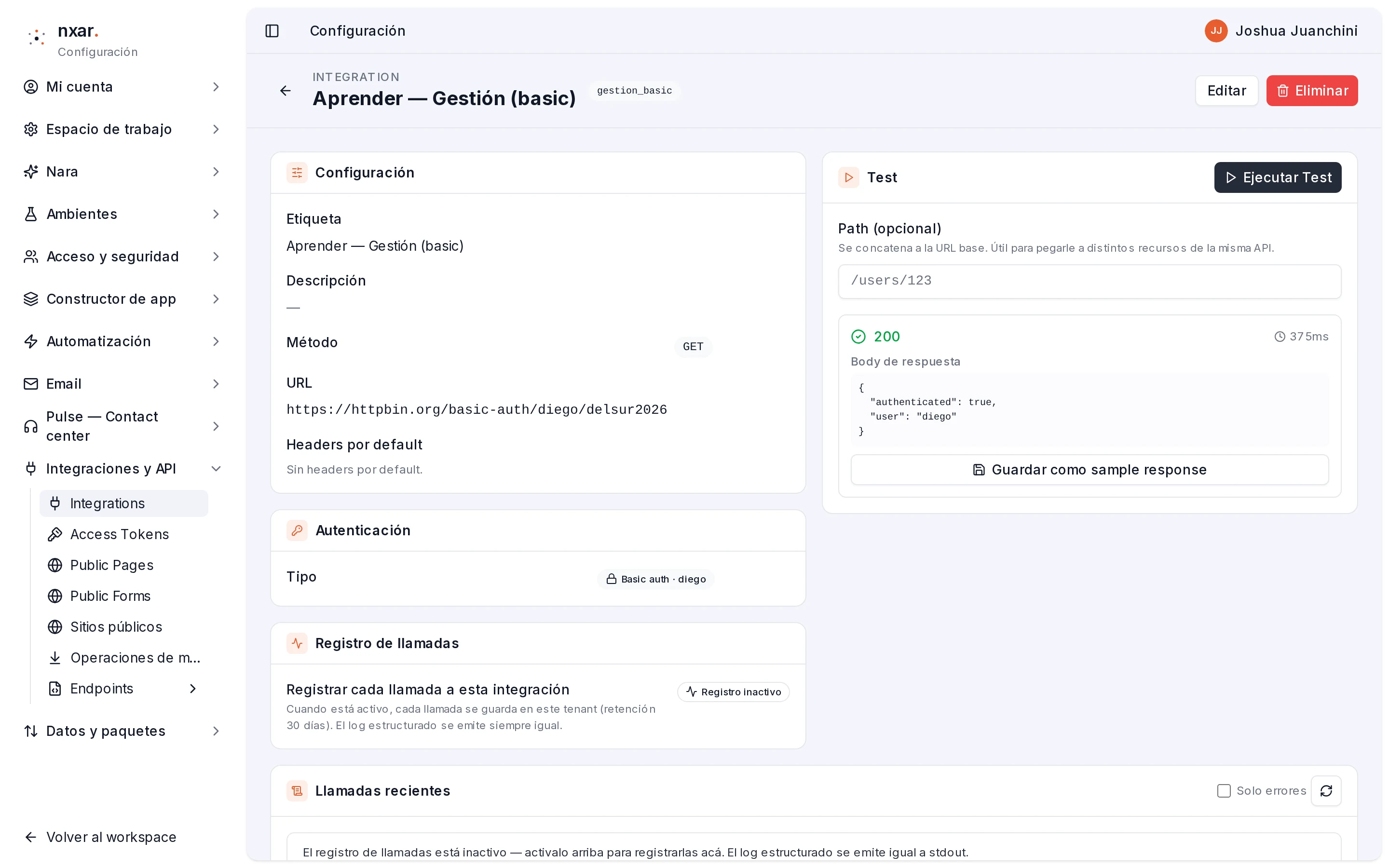Open Sitios públicos item

[123, 627]
